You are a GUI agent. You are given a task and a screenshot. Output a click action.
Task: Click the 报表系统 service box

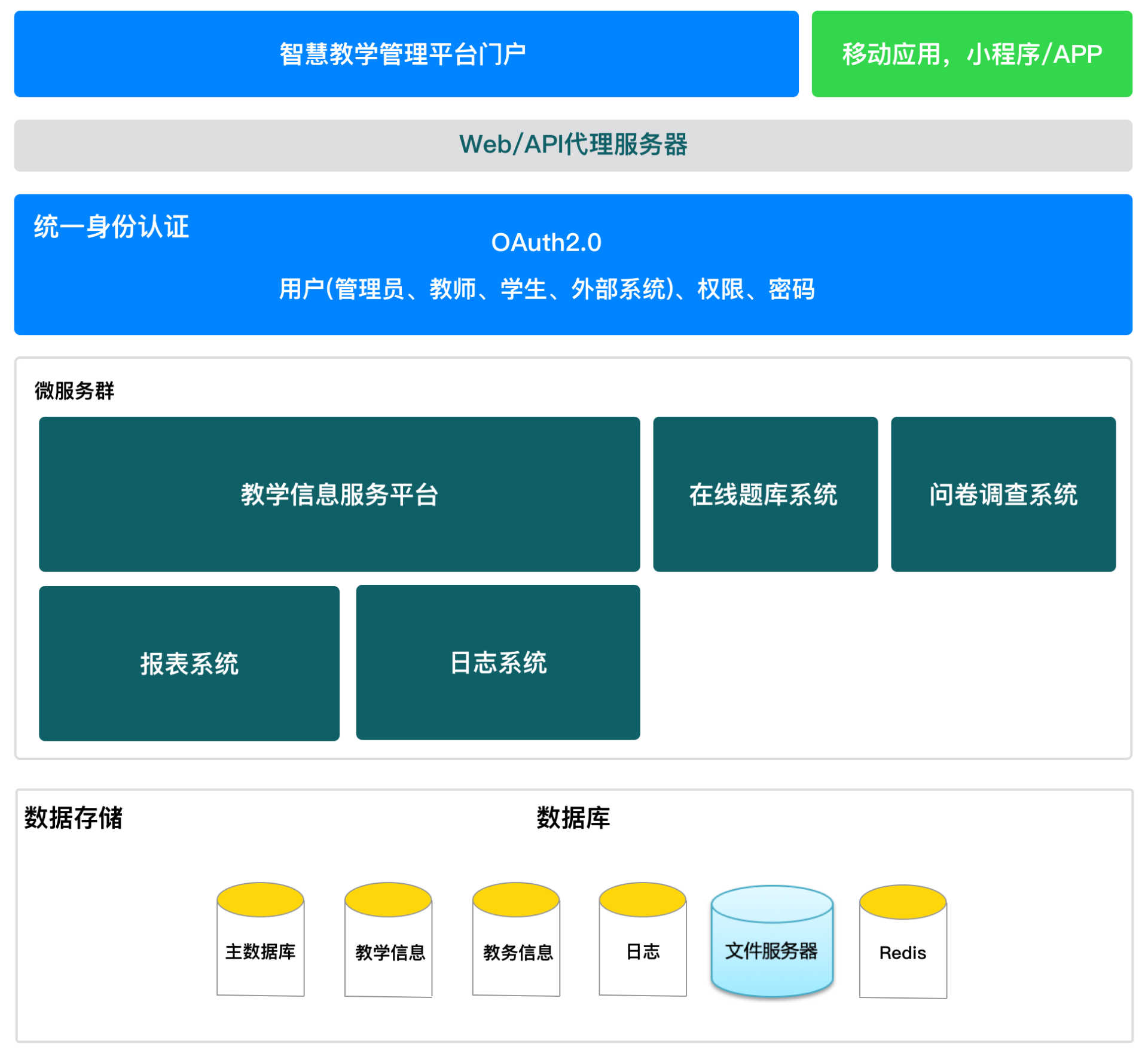[x=189, y=664]
